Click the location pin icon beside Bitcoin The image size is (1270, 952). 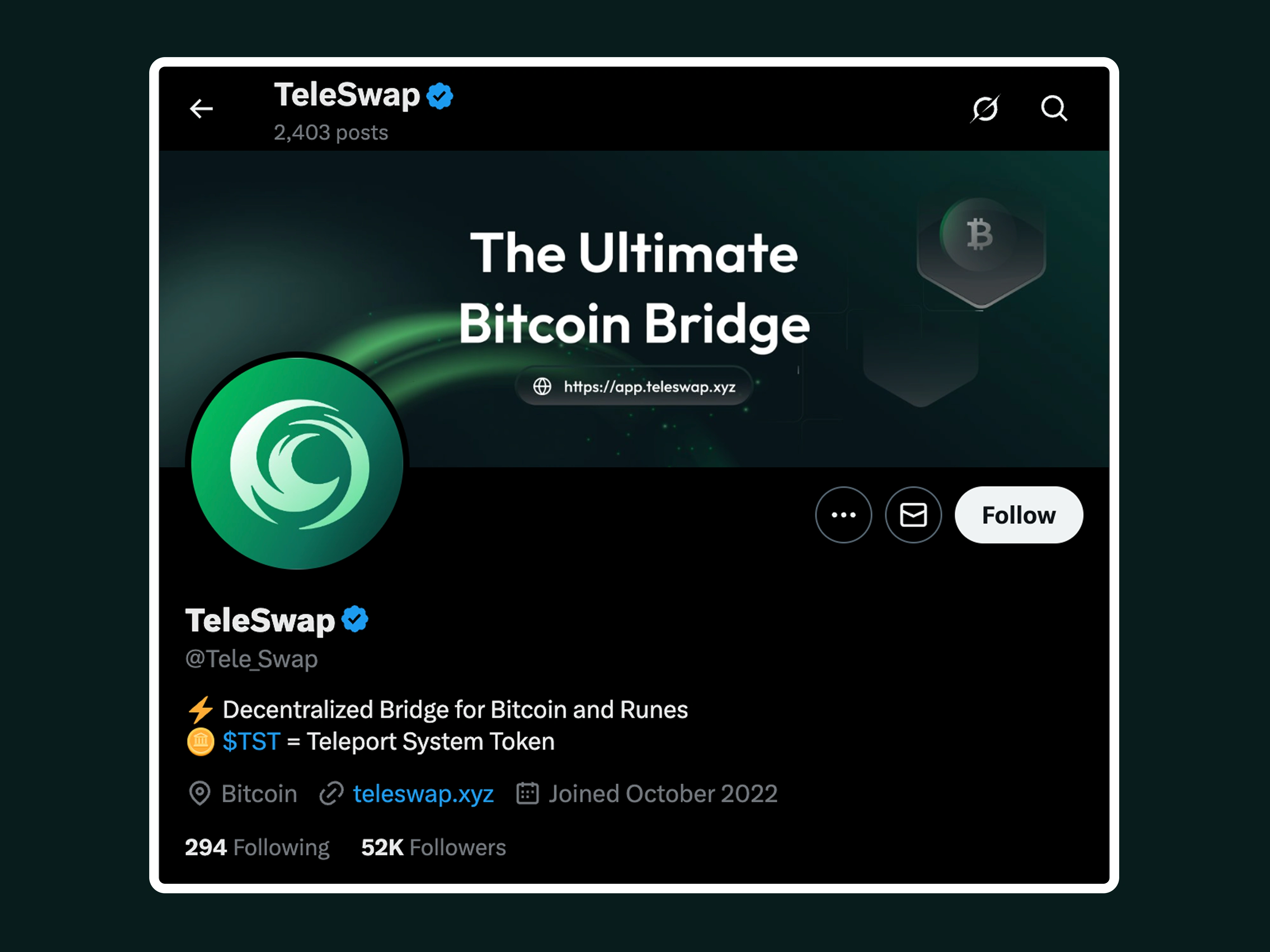point(200,794)
